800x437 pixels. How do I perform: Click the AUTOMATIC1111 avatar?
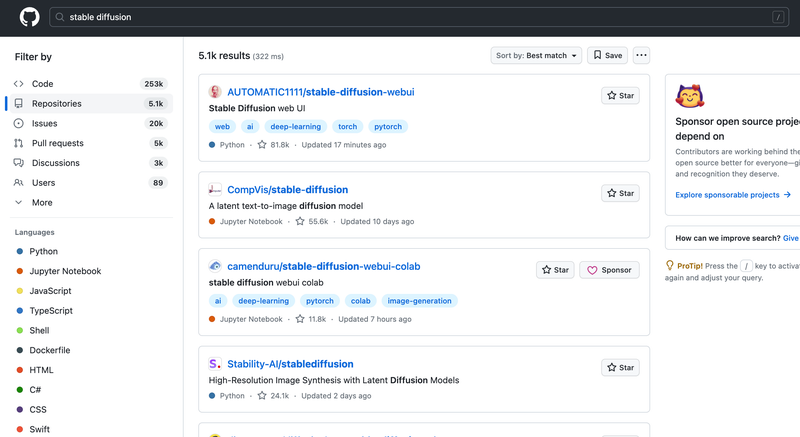coord(215,92)
